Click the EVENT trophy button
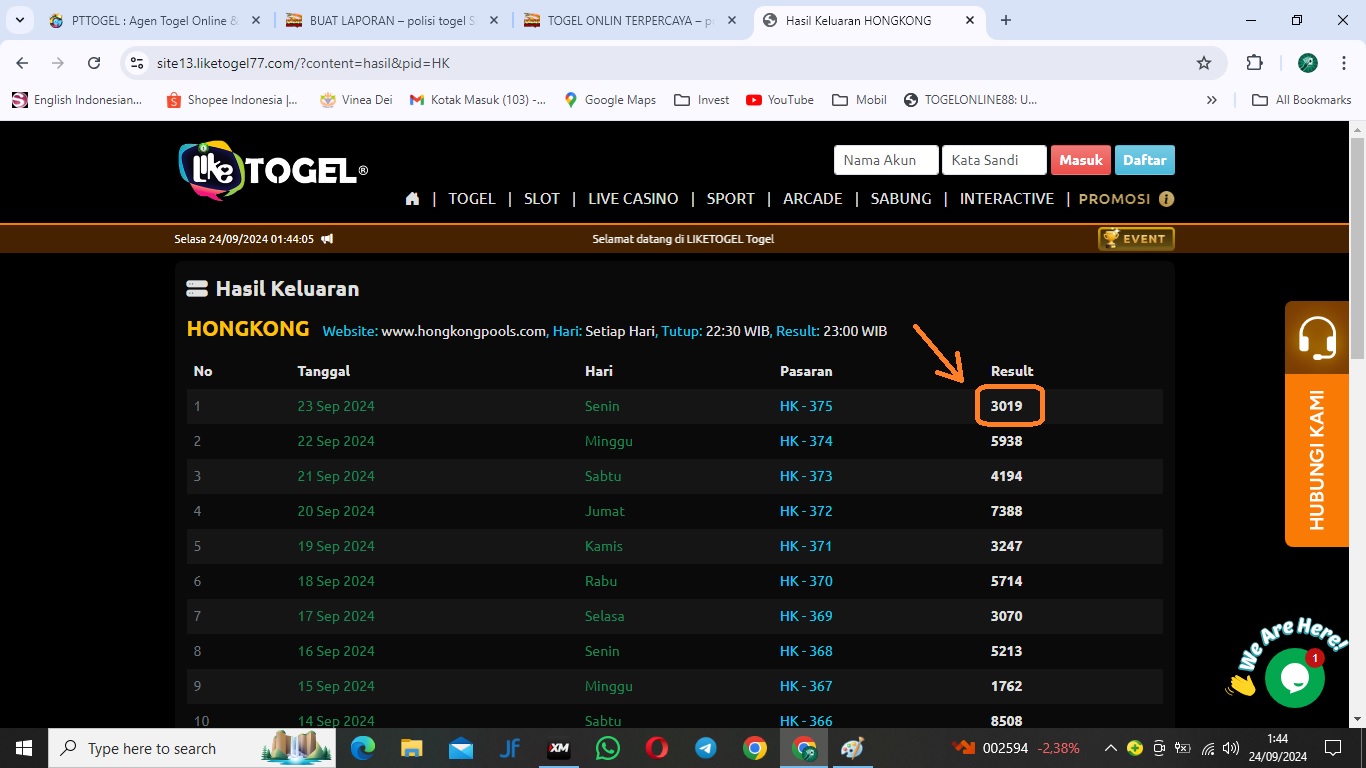This screenshot has height=768, width=1366. 1135,239
